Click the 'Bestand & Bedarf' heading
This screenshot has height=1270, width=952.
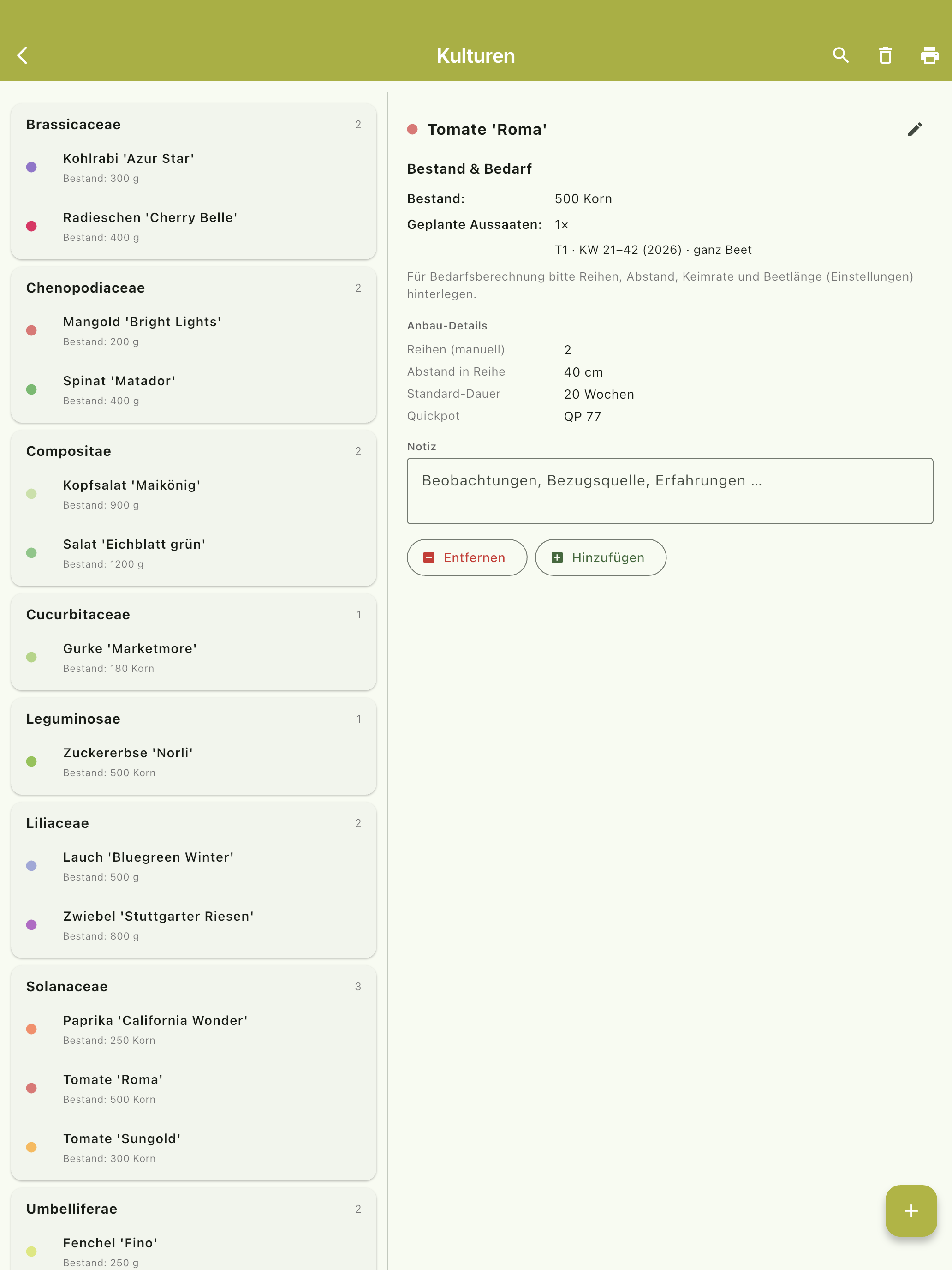tap(470, 169)
